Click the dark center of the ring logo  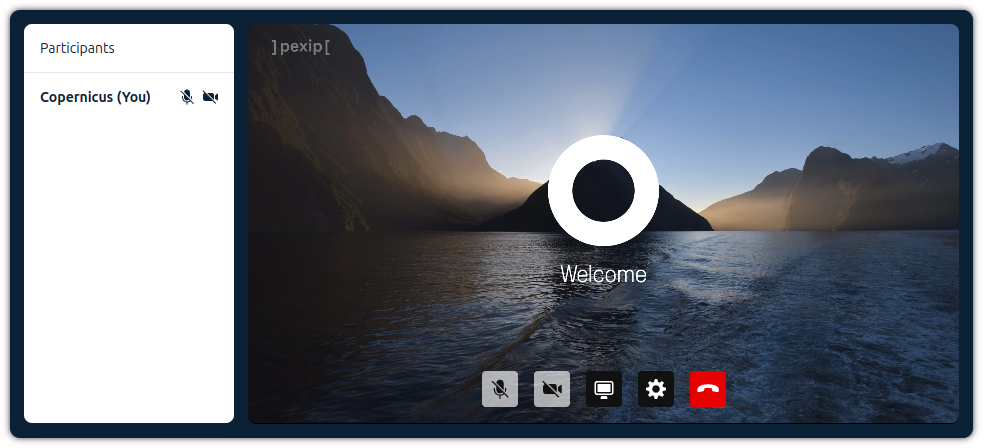click(x=603, y=190)
